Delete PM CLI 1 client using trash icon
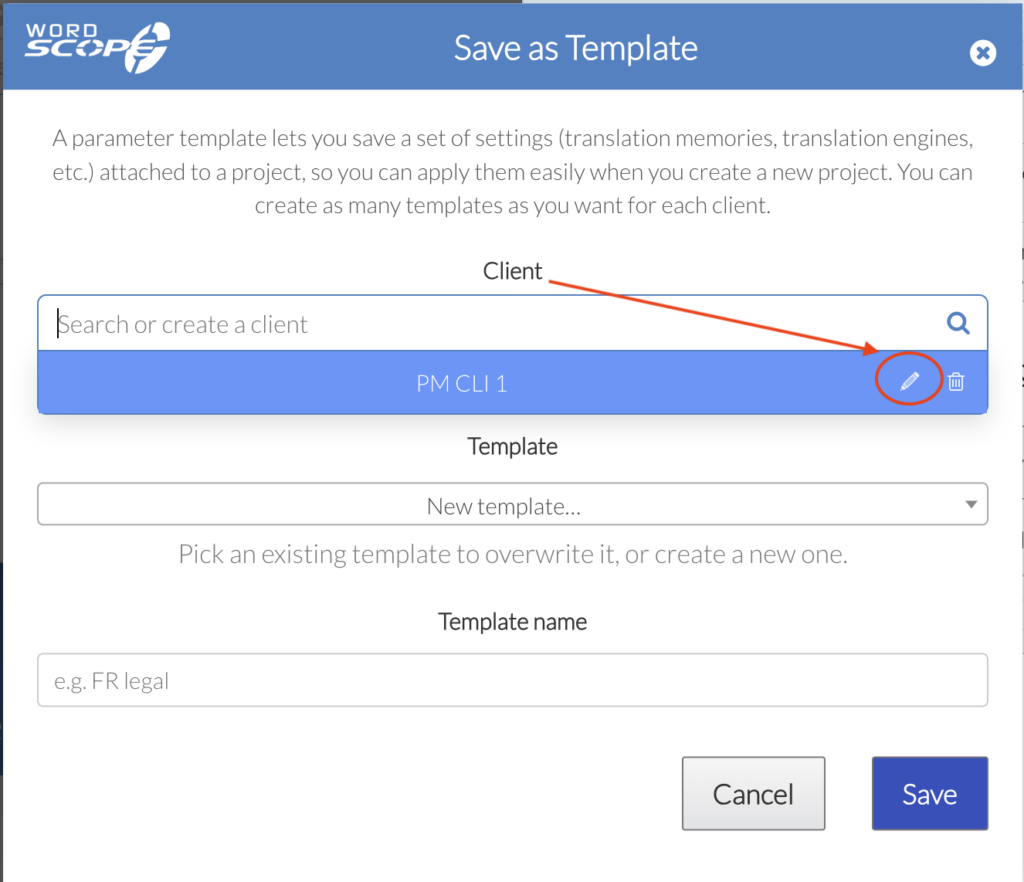Screen dimensions: 1024x882 point(955,381)
